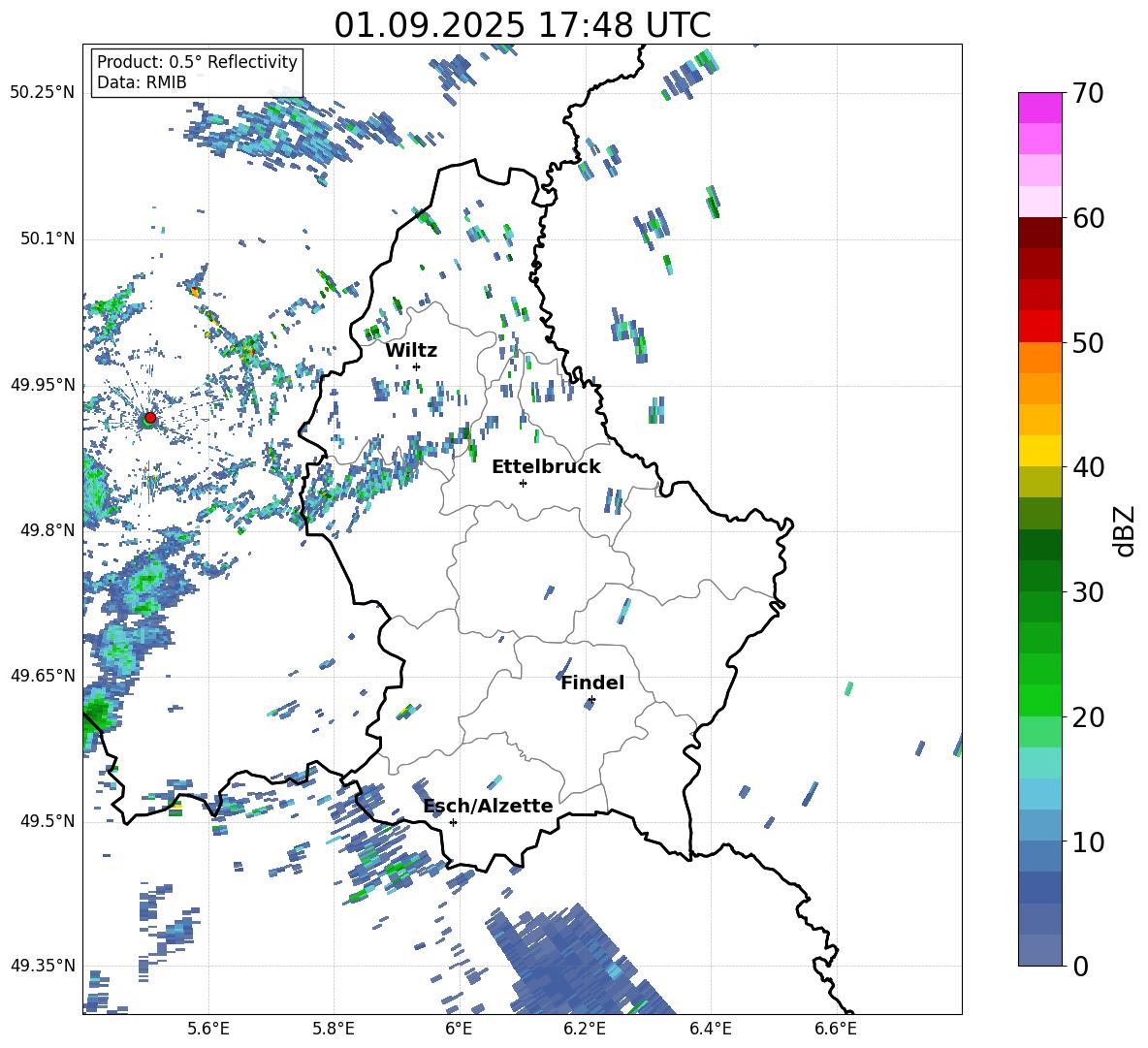Click the '49.35°N' latitude label
The height and width of the screenshot is (1048, 1148).
click(x=43, y=966)
